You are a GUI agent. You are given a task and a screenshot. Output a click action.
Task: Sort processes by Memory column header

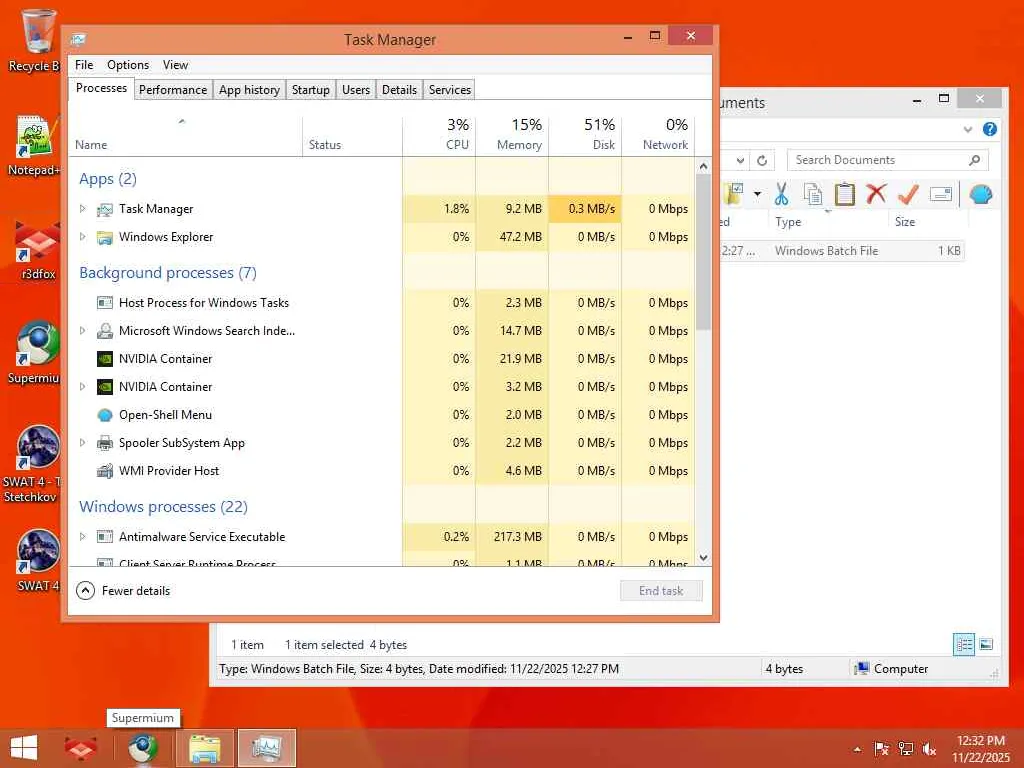[x=512, y=135]
